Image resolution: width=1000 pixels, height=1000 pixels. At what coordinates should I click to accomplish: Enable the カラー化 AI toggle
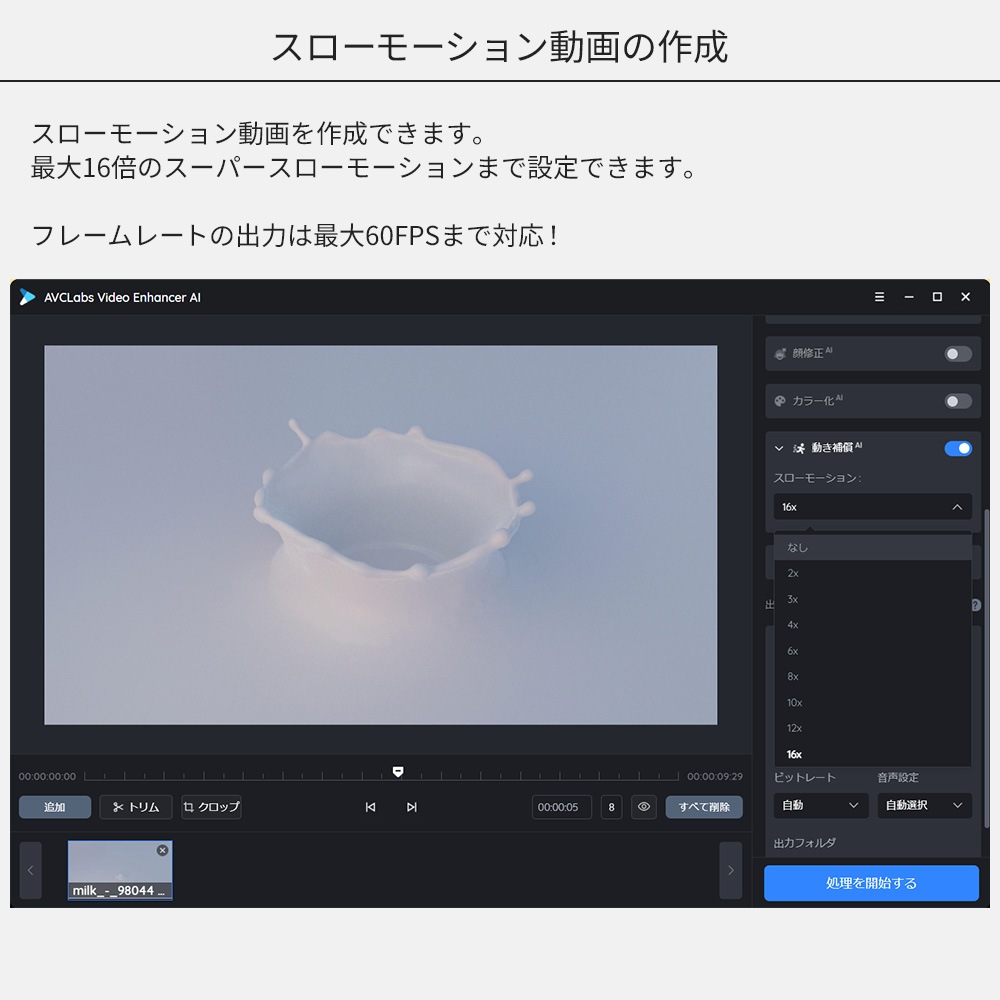click(x=957, y=401)
